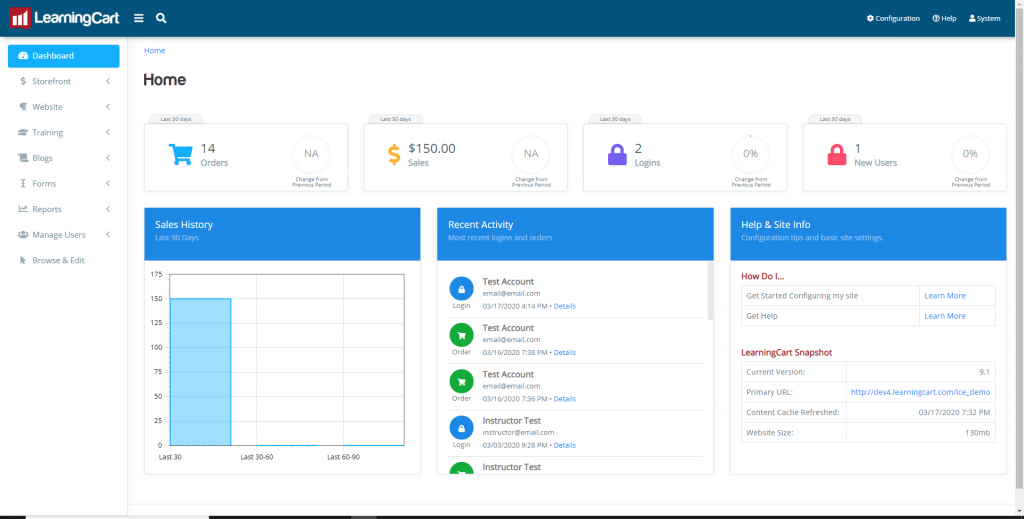The image size is (1024, 519).
Task: Click the 14 Orders count
Action: click(208, 149)
